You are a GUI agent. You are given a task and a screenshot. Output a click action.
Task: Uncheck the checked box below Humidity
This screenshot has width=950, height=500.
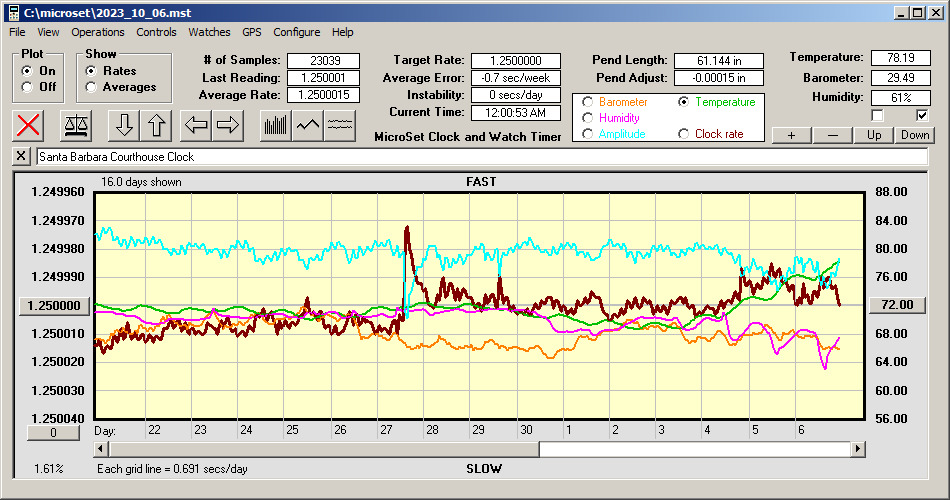pos(922,115)
